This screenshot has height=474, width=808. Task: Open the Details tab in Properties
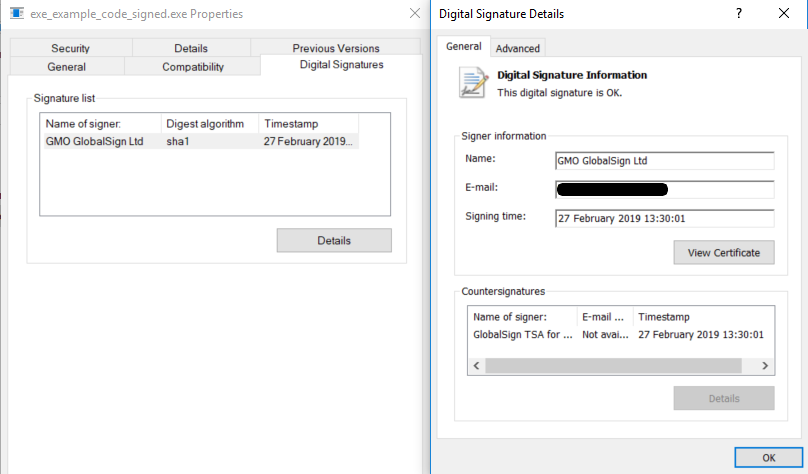(x=191, y=48)
